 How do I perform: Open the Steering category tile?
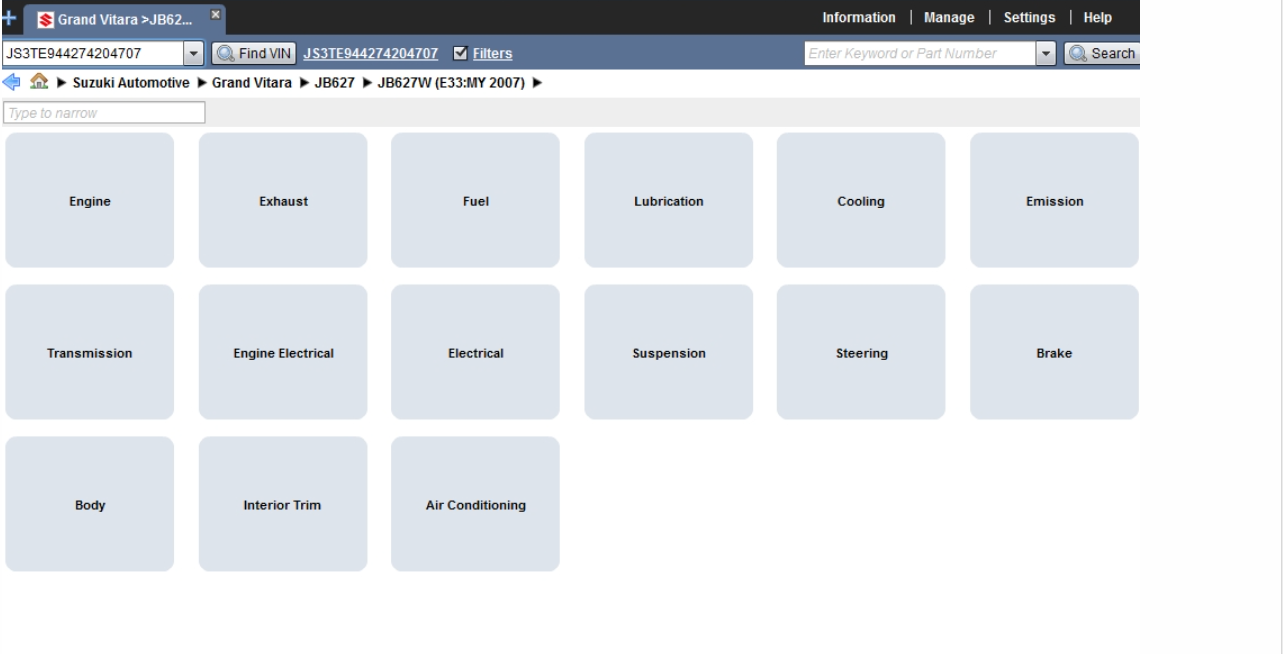[x=861, y=353]
